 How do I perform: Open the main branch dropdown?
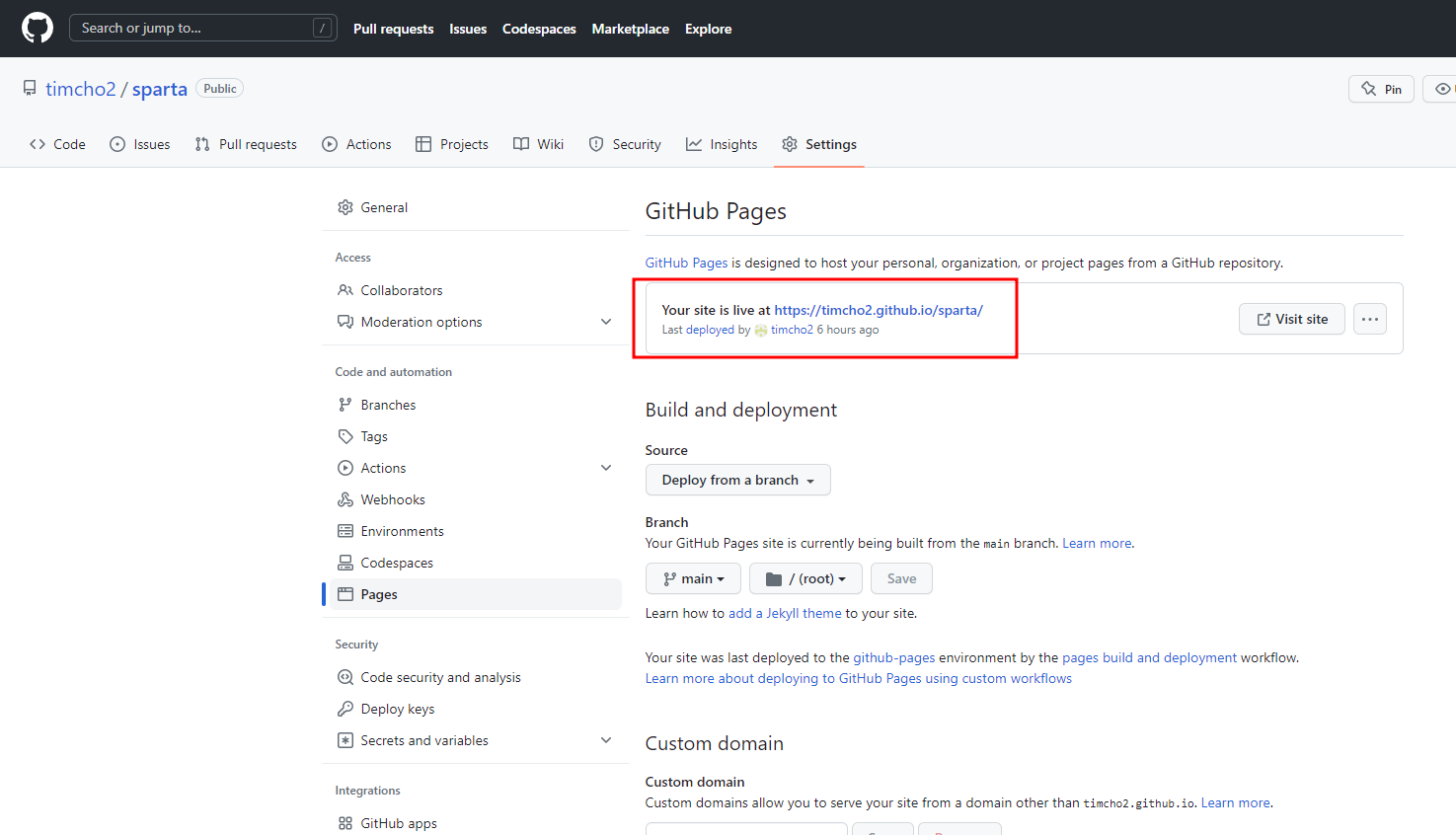click(x=694, y=578)
